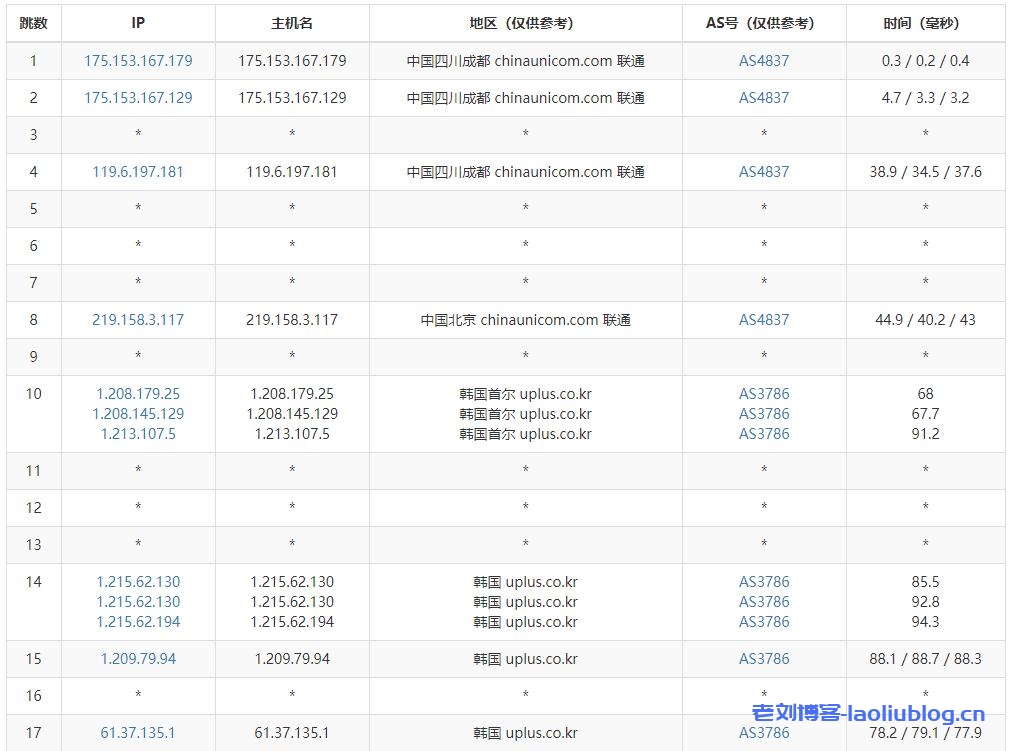Open IP link 1.215.62.194 in hop 14
This screenshot has width=1011, height=751.
[138, 622]
